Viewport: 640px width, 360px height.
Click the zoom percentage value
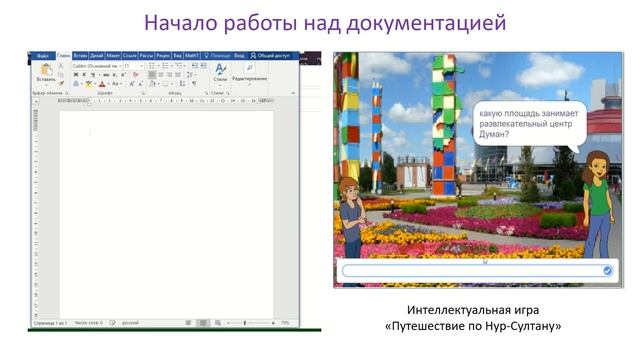(x=285, y=323)
